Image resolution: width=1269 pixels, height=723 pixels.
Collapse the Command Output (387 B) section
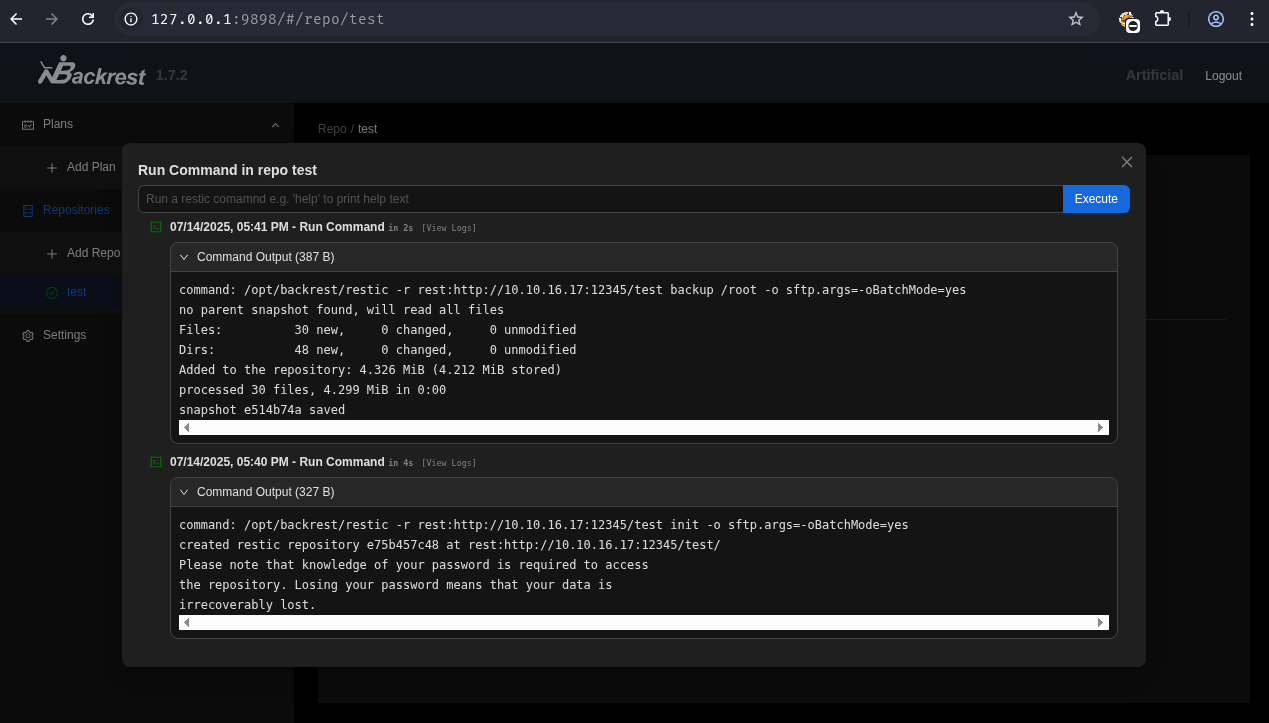click(x=184, y=257)
